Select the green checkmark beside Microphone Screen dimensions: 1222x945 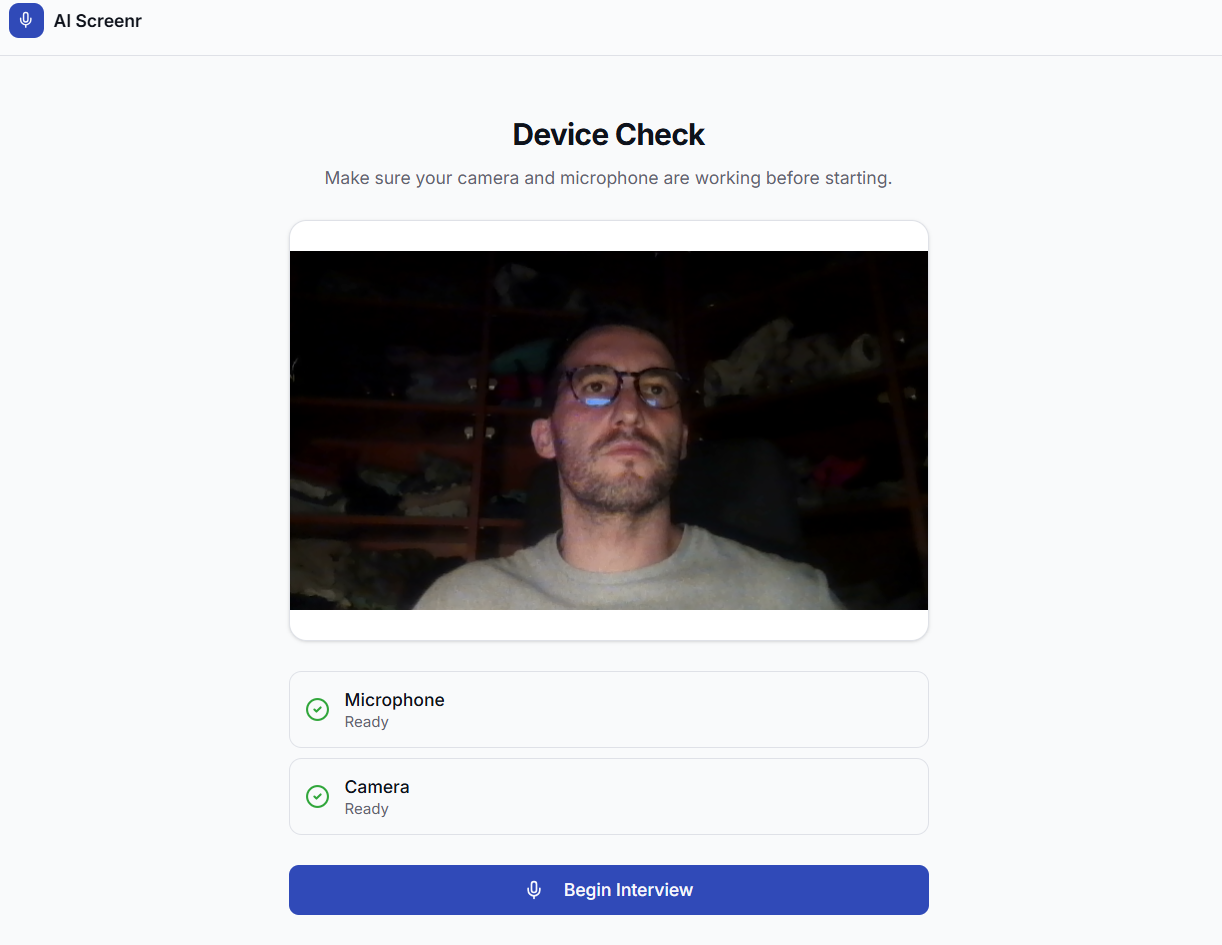coord(317,710)
